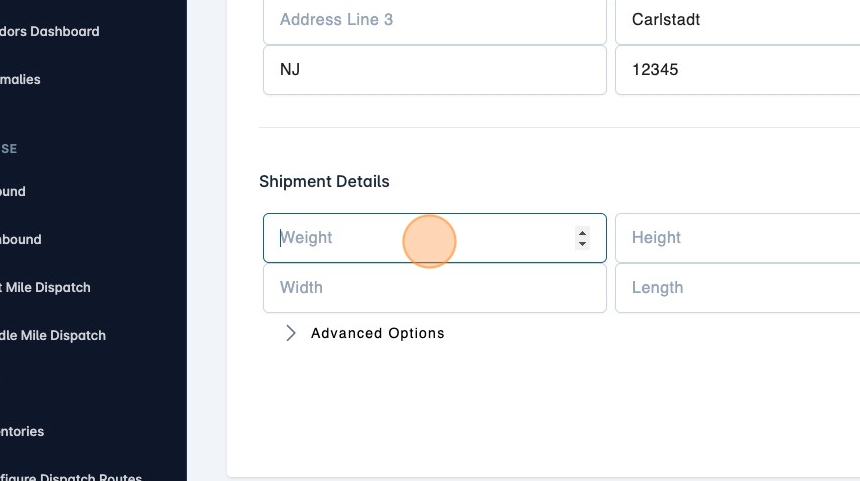Open Anomalies in the sidebar
The image size is (860, 481).
point(21,79)
